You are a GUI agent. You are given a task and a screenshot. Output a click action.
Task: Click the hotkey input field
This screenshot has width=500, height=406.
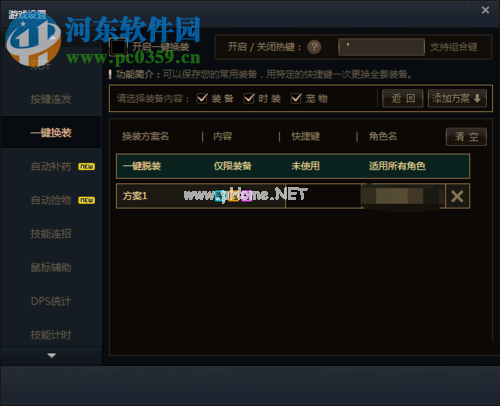381,47
